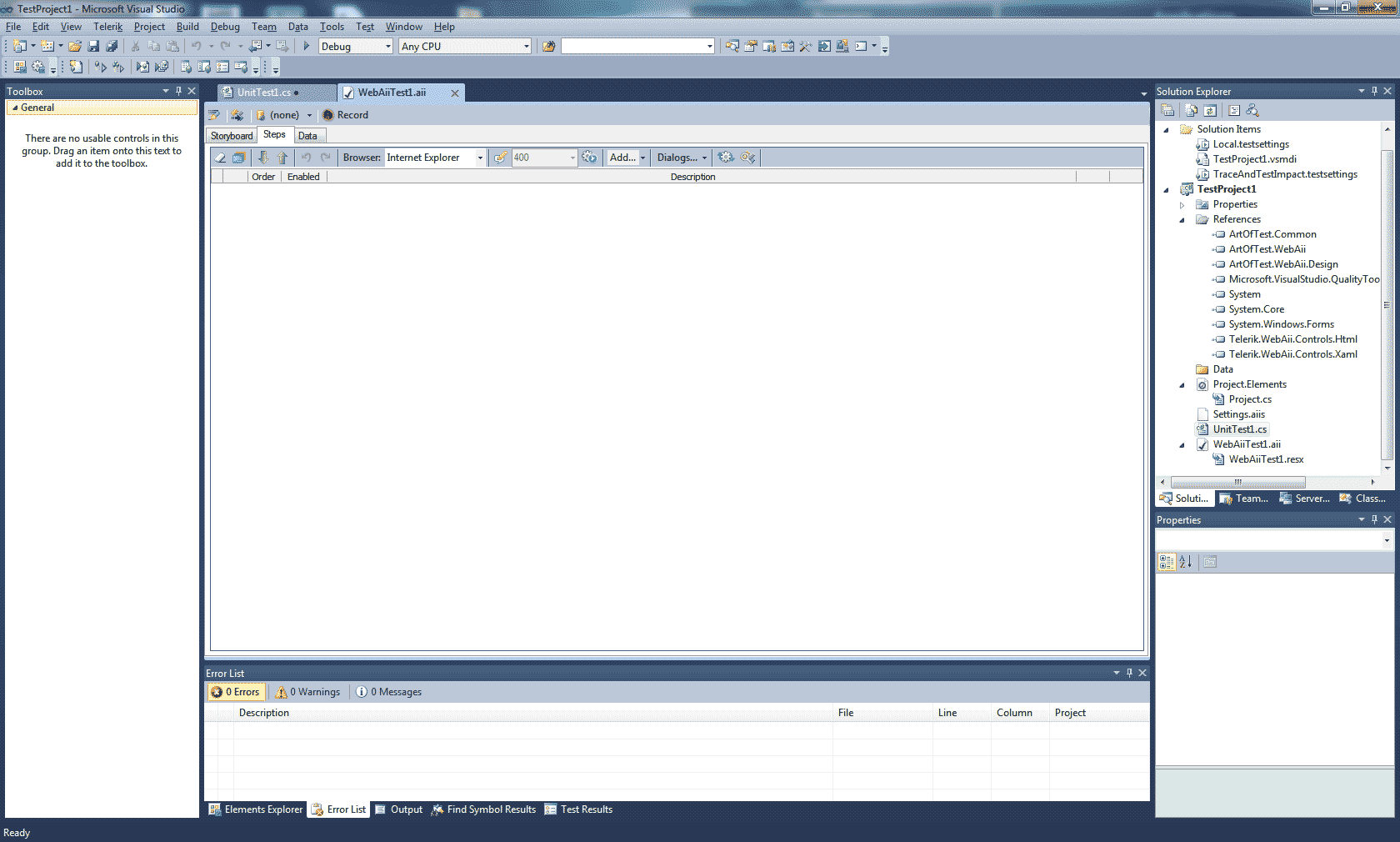Start debugging with the green play arrow

306,47
